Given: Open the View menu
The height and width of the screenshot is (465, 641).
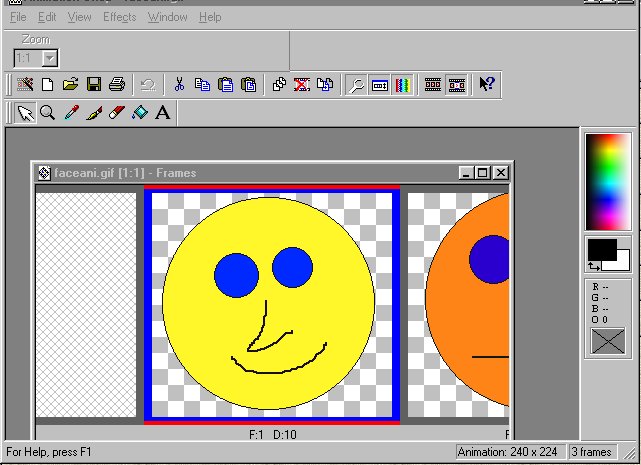Looking at the screenshot, I should click(x=79, y=17).
